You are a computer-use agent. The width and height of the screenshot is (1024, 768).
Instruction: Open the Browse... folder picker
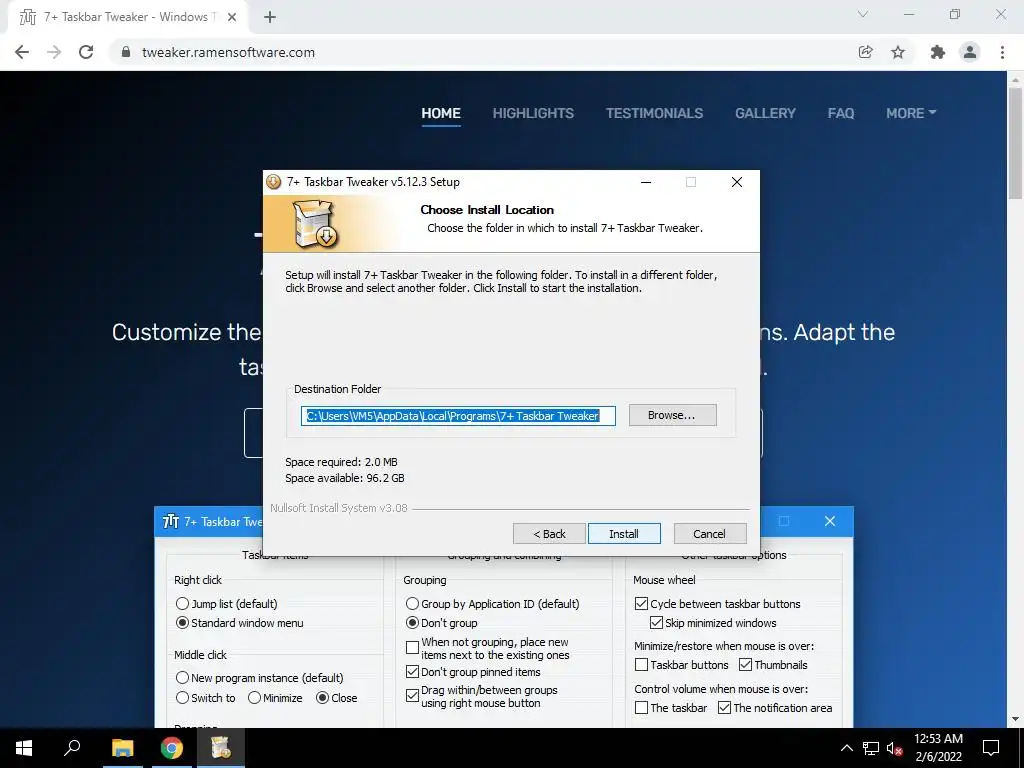point(672,415)
